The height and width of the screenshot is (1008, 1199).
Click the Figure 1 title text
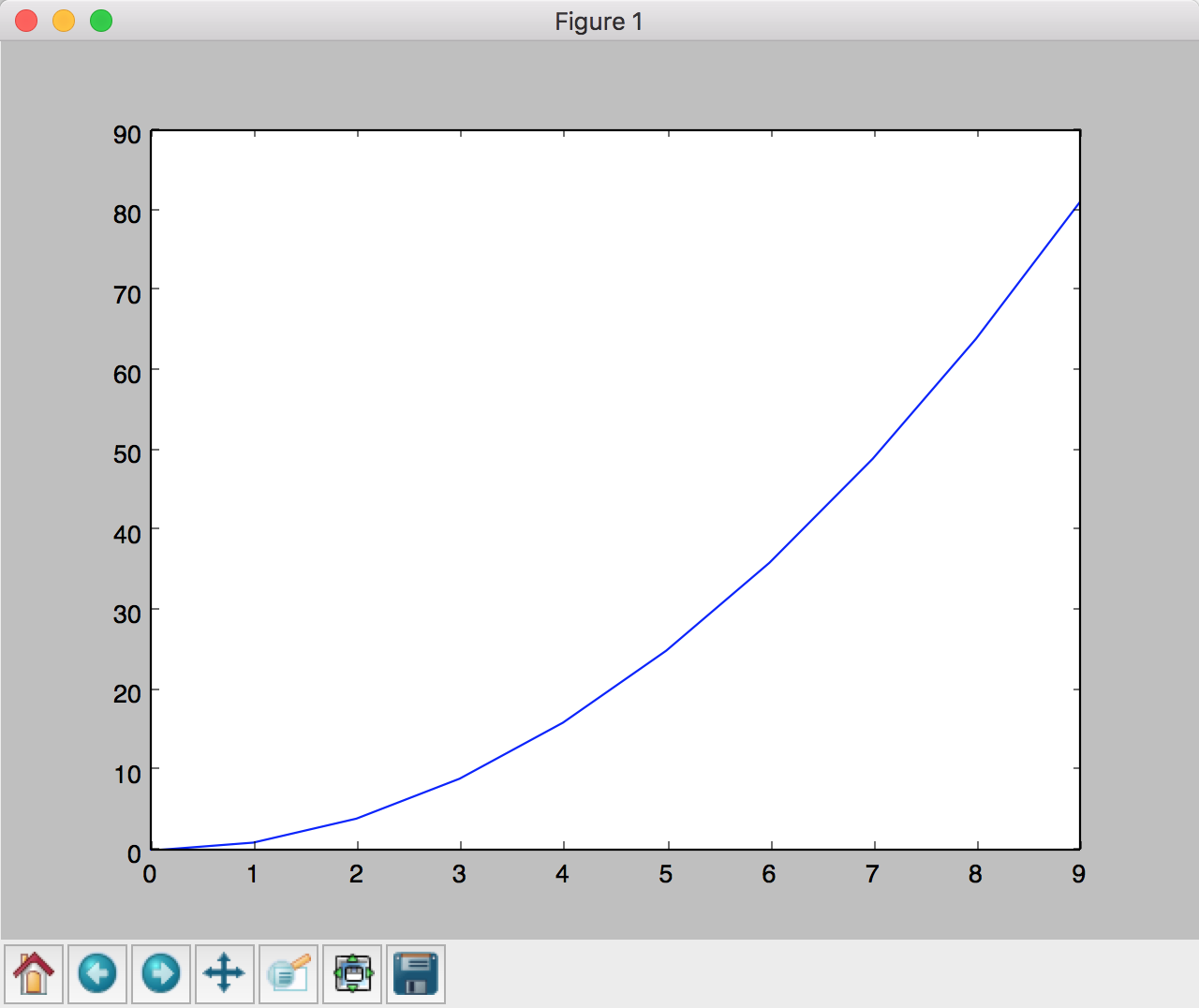tap(599, 22)
